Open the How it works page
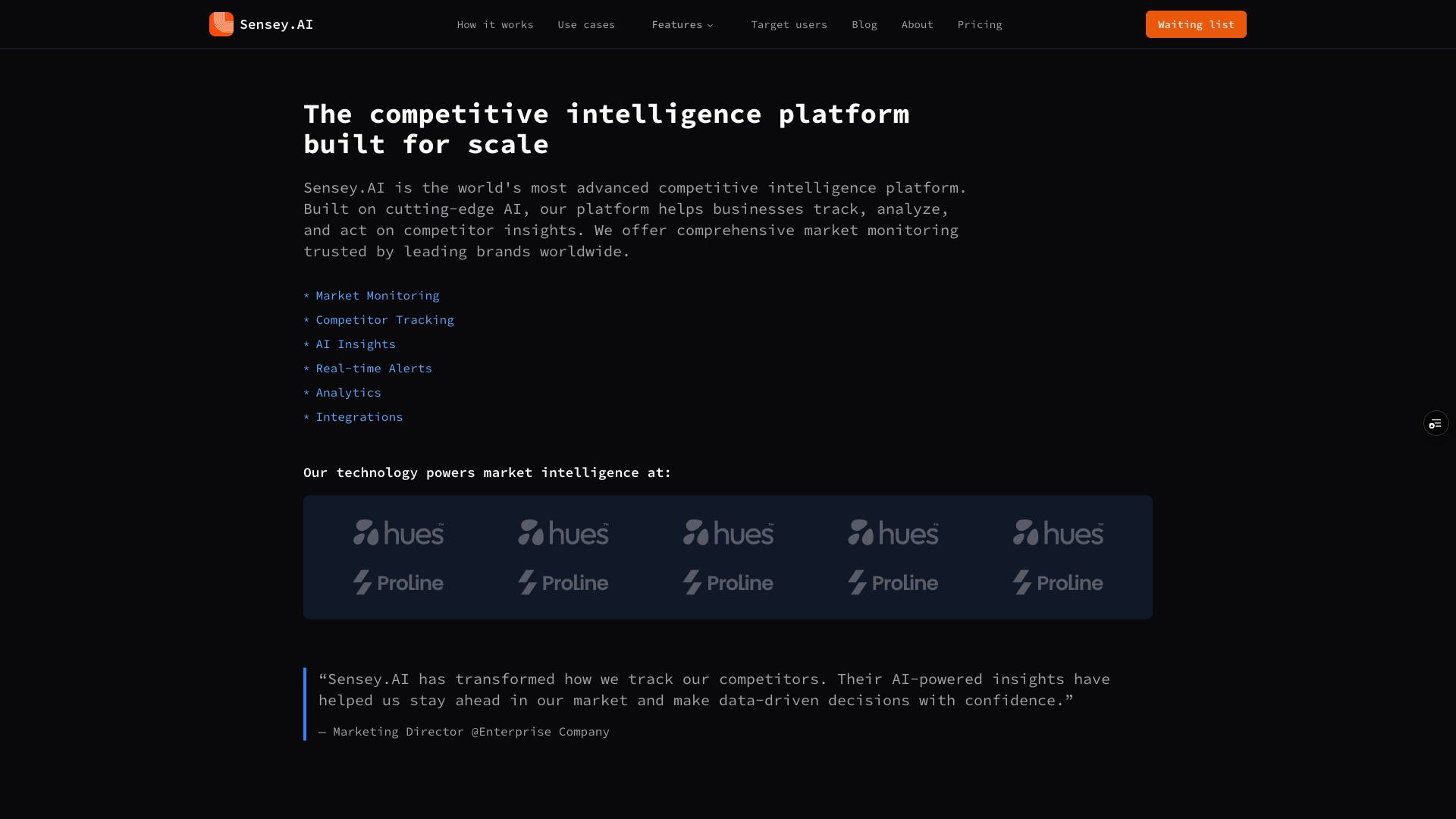The height and width of the screenshot is (819, 1456). (x=494, y=24)
